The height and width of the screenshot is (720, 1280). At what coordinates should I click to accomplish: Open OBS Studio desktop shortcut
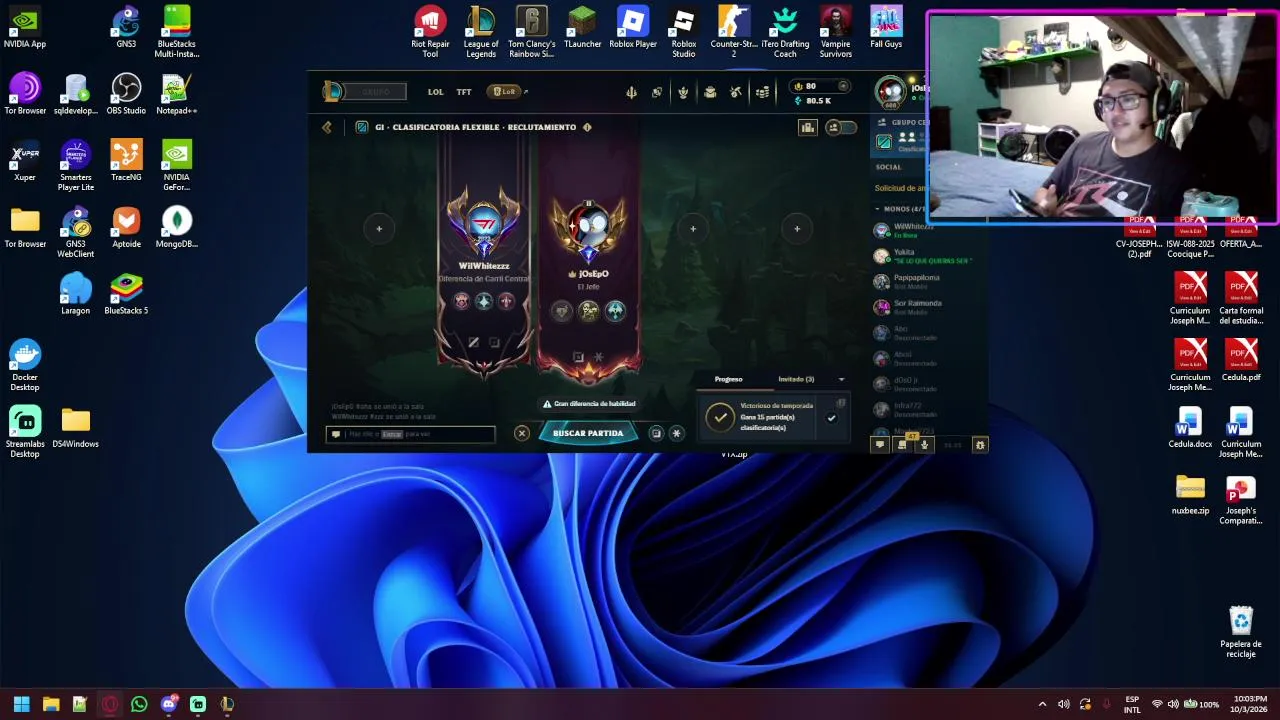point(126,96)
